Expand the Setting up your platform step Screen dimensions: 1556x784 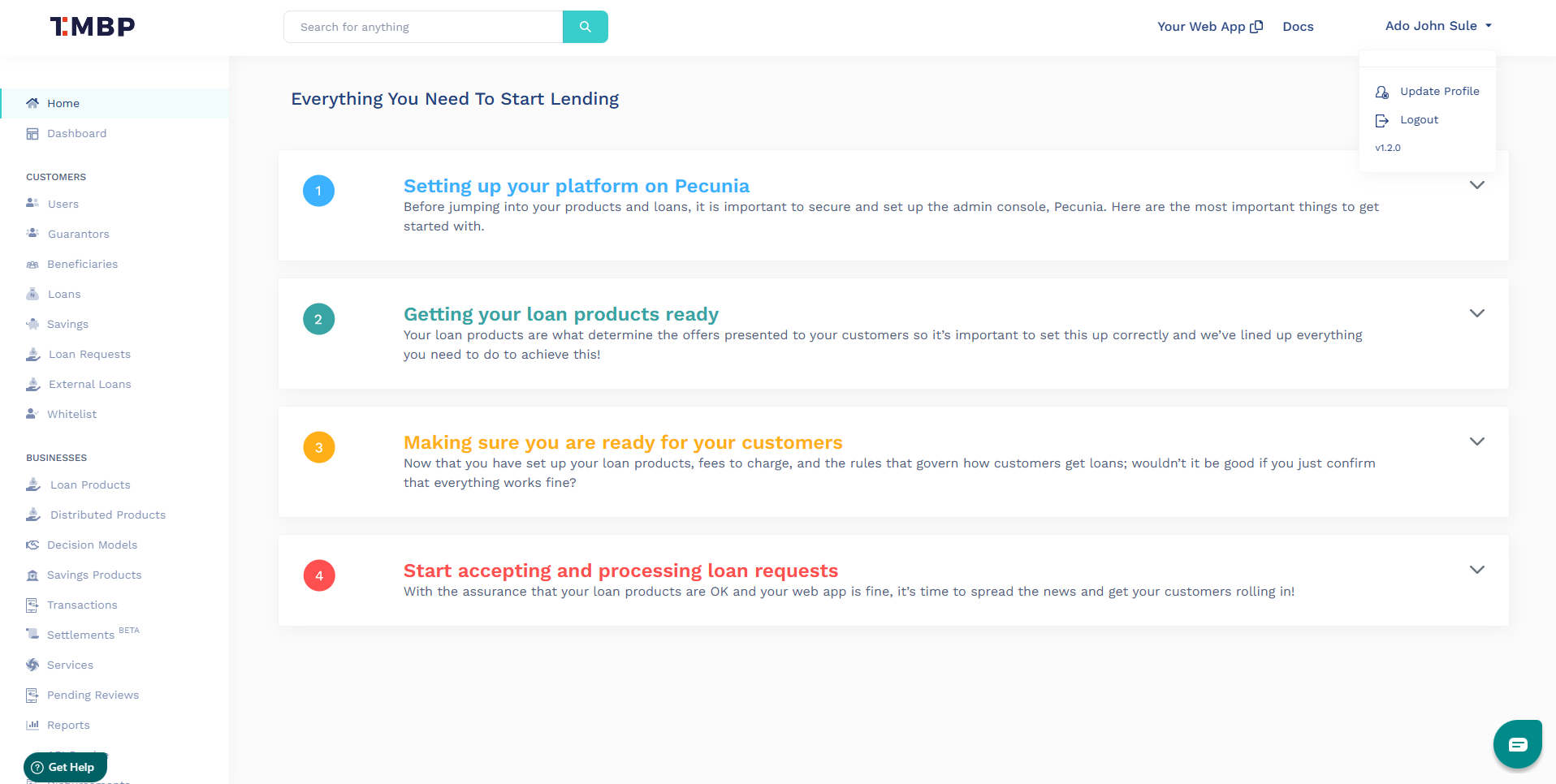1477,185
